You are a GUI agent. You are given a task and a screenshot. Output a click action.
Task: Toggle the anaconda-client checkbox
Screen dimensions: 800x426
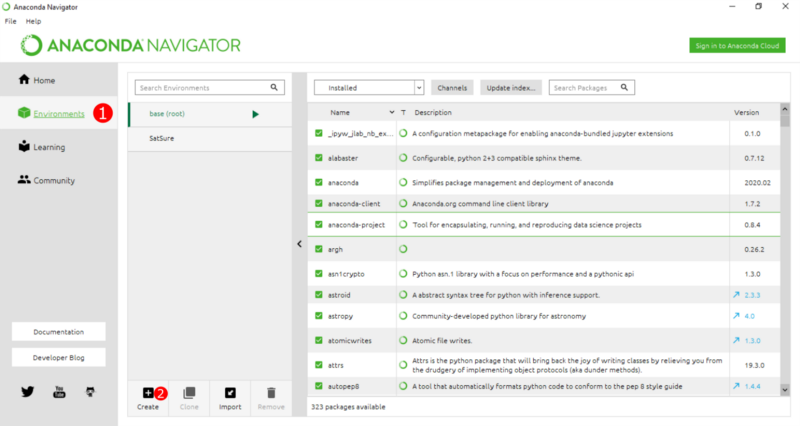click(319, 203)
